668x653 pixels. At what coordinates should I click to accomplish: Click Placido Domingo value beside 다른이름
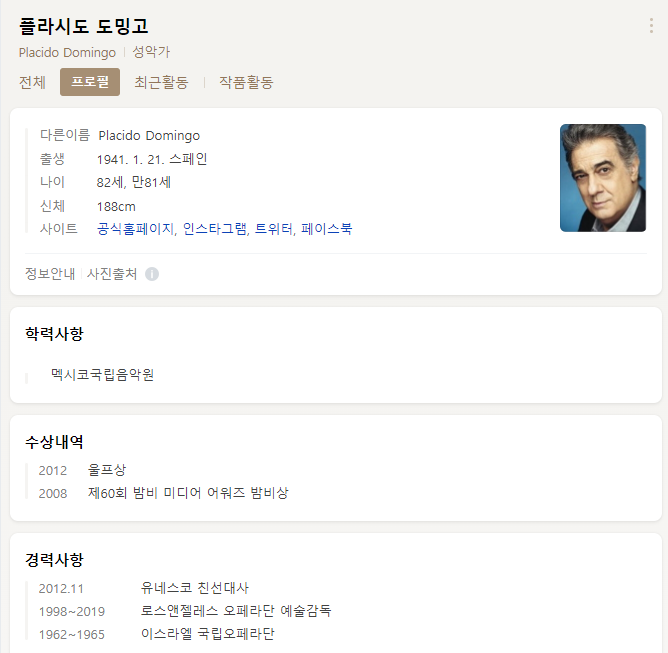pos(149,135)
